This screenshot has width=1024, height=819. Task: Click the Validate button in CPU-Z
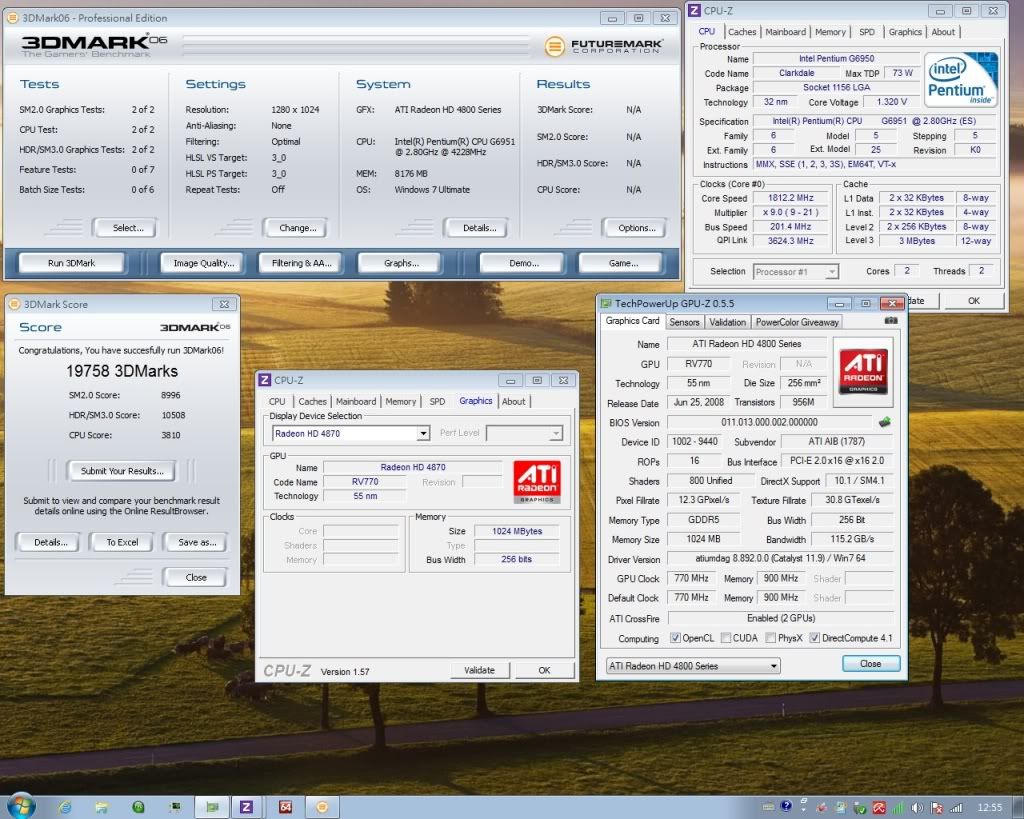coord(480,670)
